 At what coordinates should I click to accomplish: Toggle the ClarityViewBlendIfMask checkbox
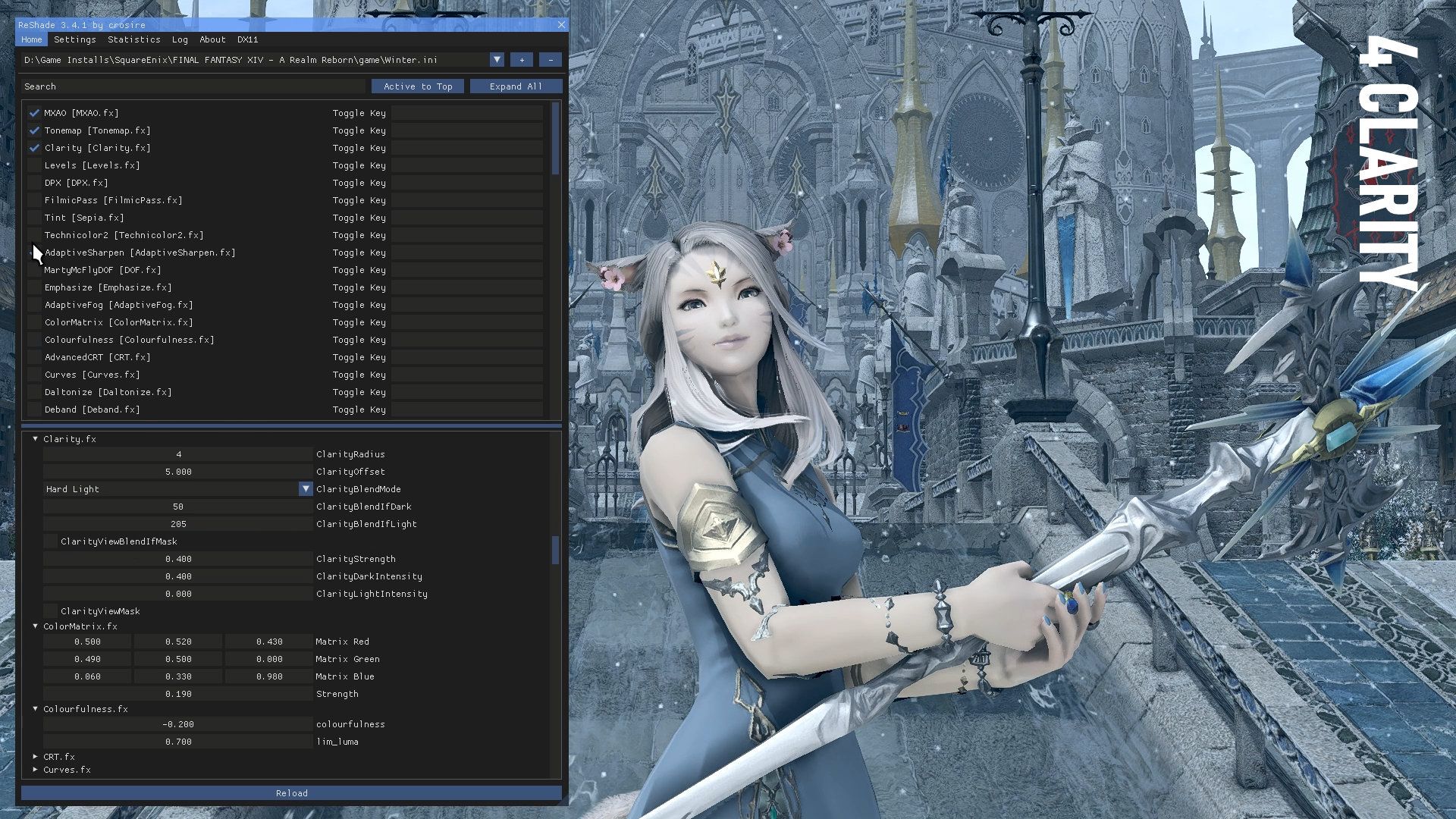[x=50, y=541]
